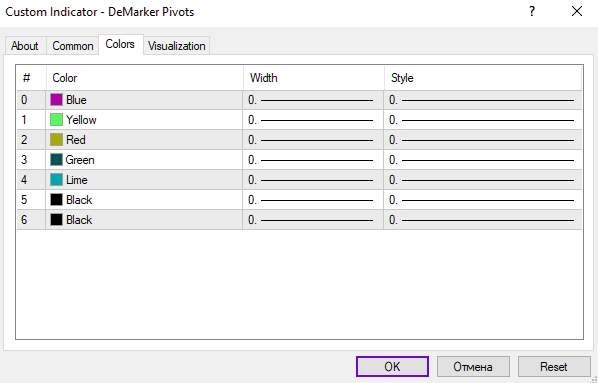Choose the Green color swatch in row 3
Viewport: 598px width, 383px height.
pos(56,159)
